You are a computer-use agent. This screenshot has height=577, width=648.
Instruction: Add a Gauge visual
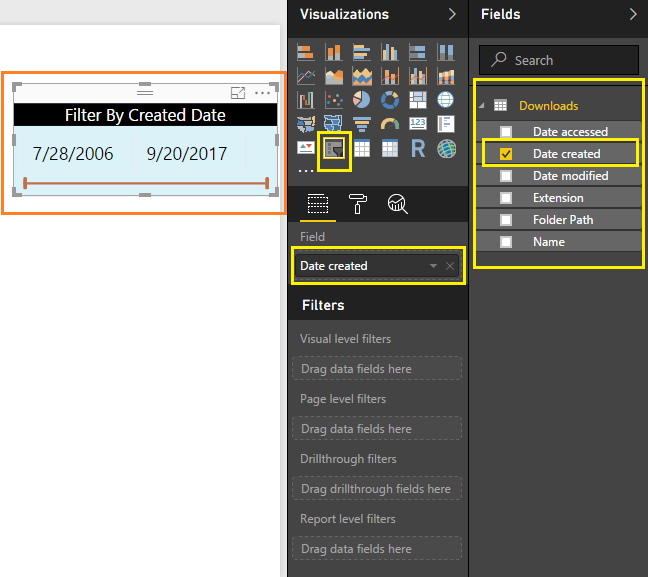[x=390, y=124]
